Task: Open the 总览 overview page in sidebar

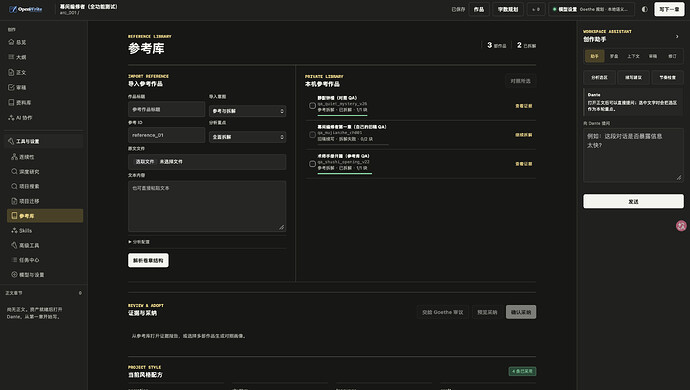Action: coord(18,42)
